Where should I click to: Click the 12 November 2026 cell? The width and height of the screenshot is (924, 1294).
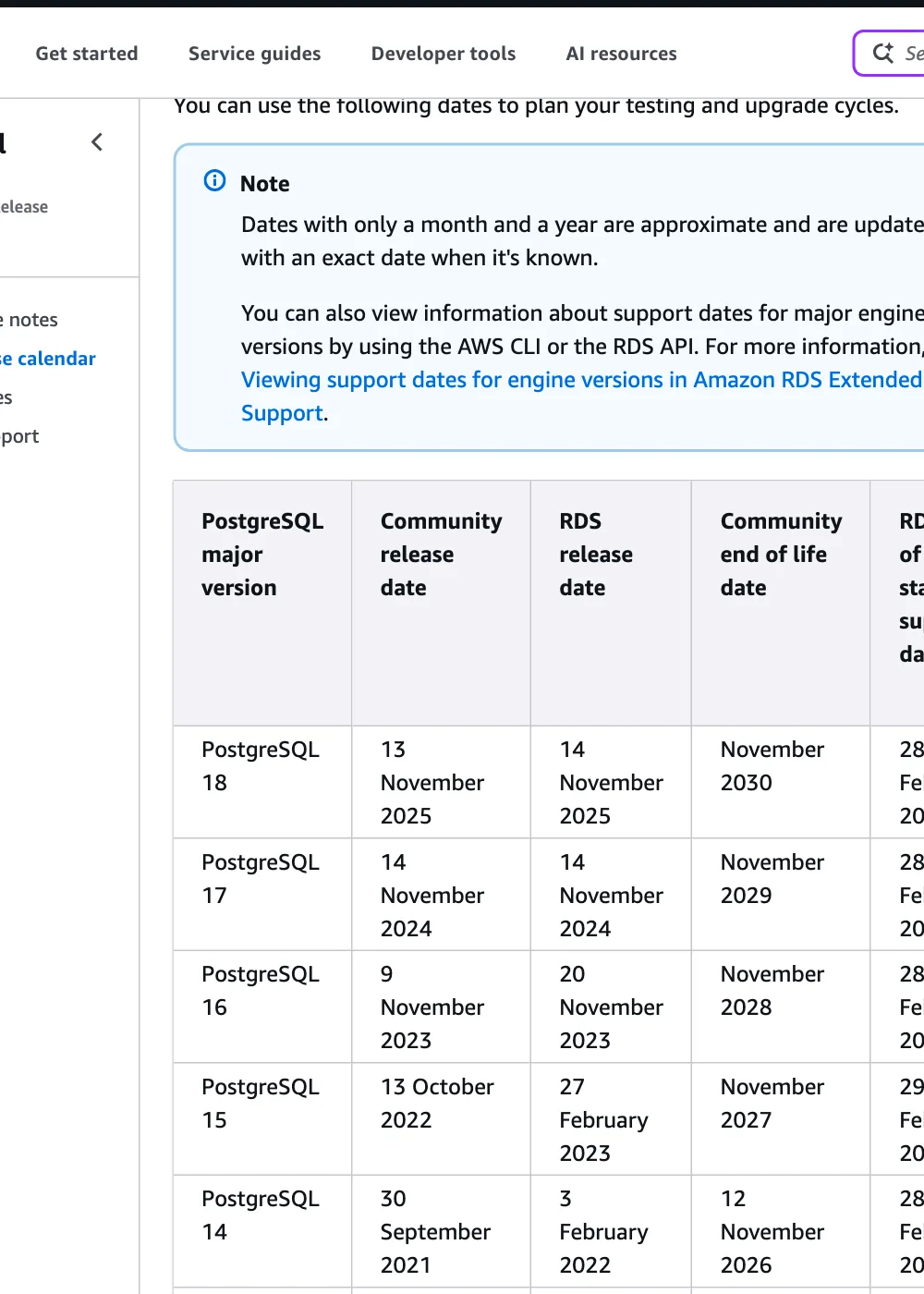[781, 1231]
